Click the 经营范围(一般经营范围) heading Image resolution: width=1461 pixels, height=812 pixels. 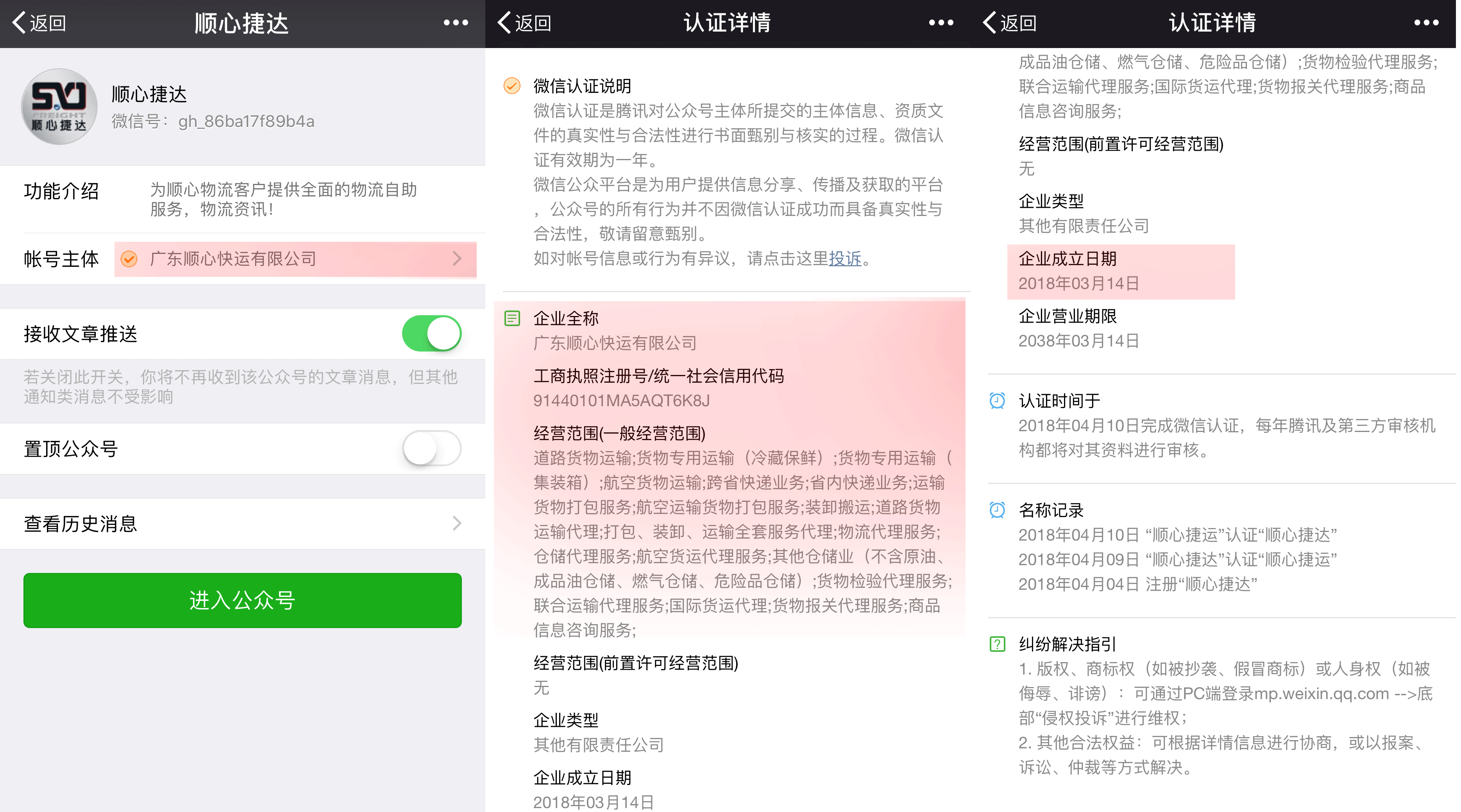(619, 434)
